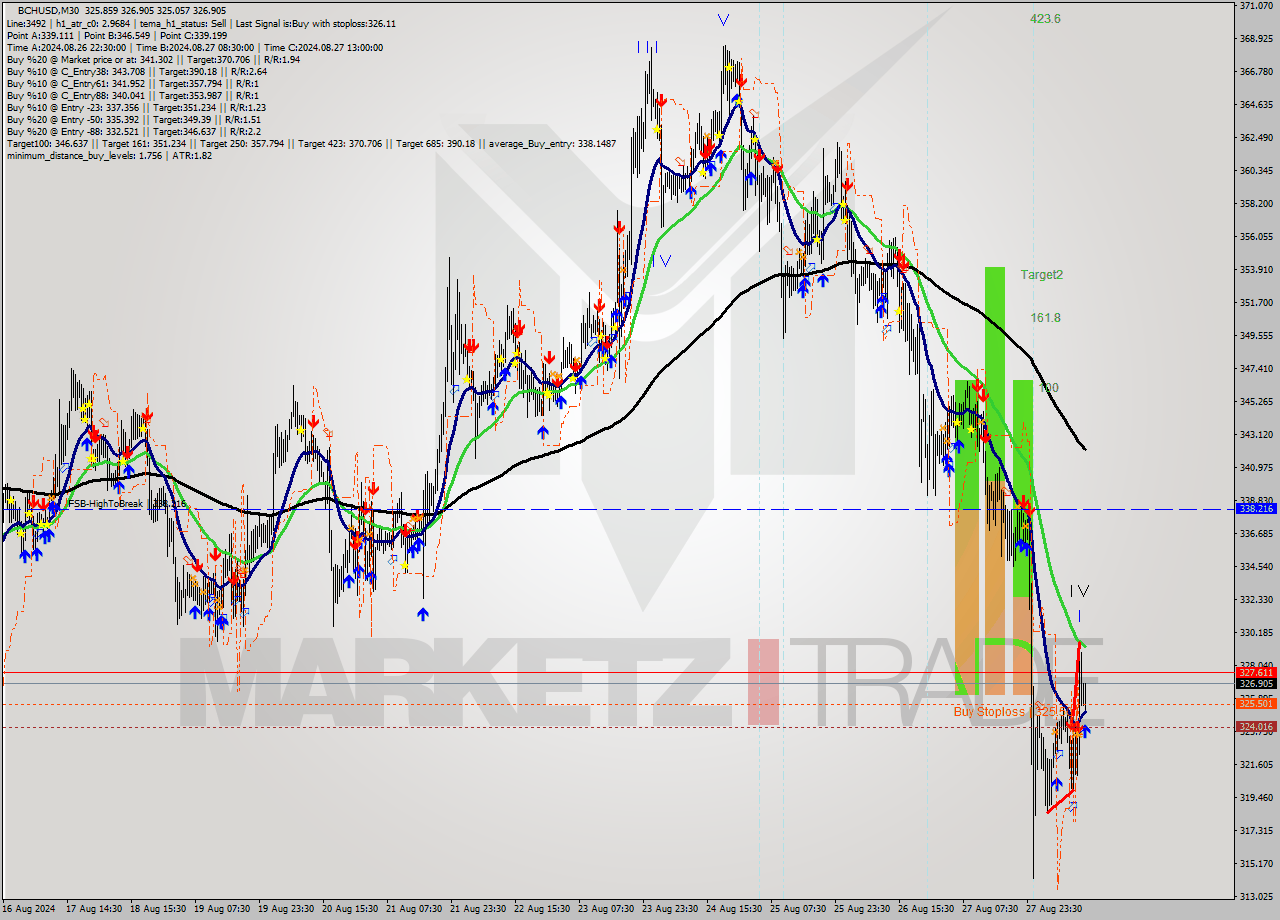The height and width of the screenshot is (920, 1280).
Task: Click the '18 Aug 15:30' time axis label
Action: 157,909
